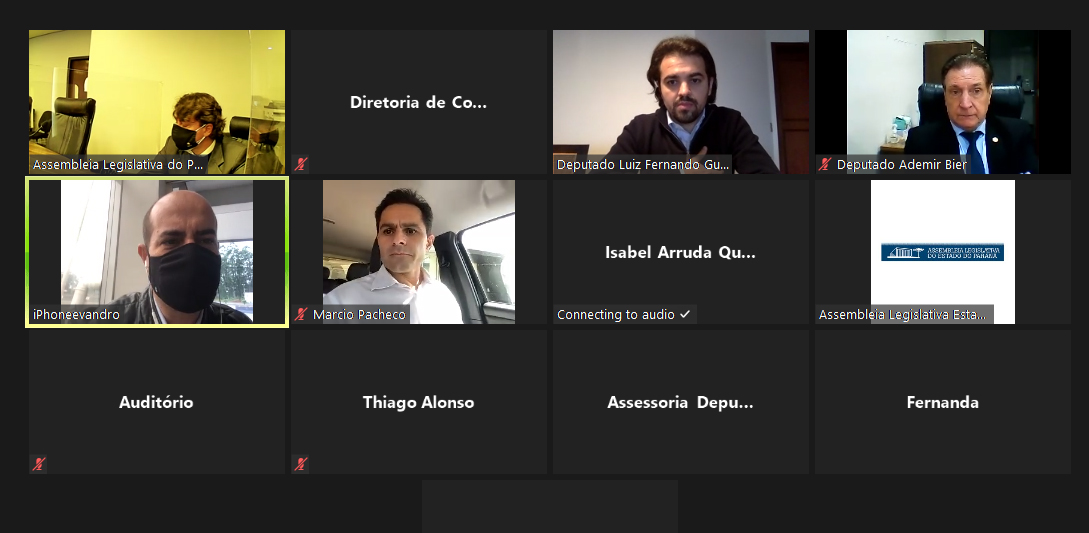Click the iPhoneevandro name label
1089x533 pixels.
(76, 315)
